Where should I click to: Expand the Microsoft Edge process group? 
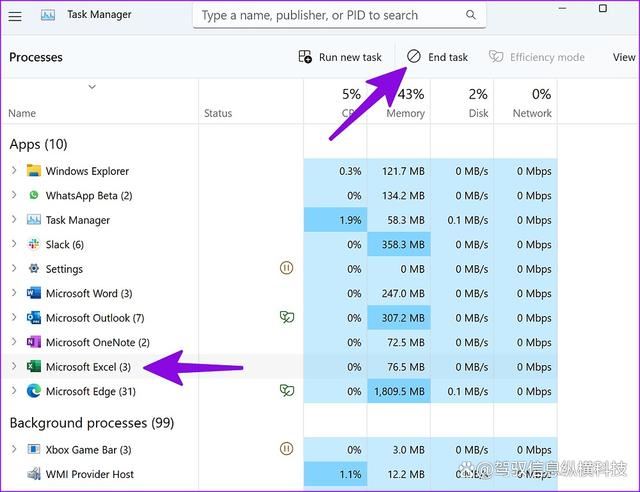[14, 391]
